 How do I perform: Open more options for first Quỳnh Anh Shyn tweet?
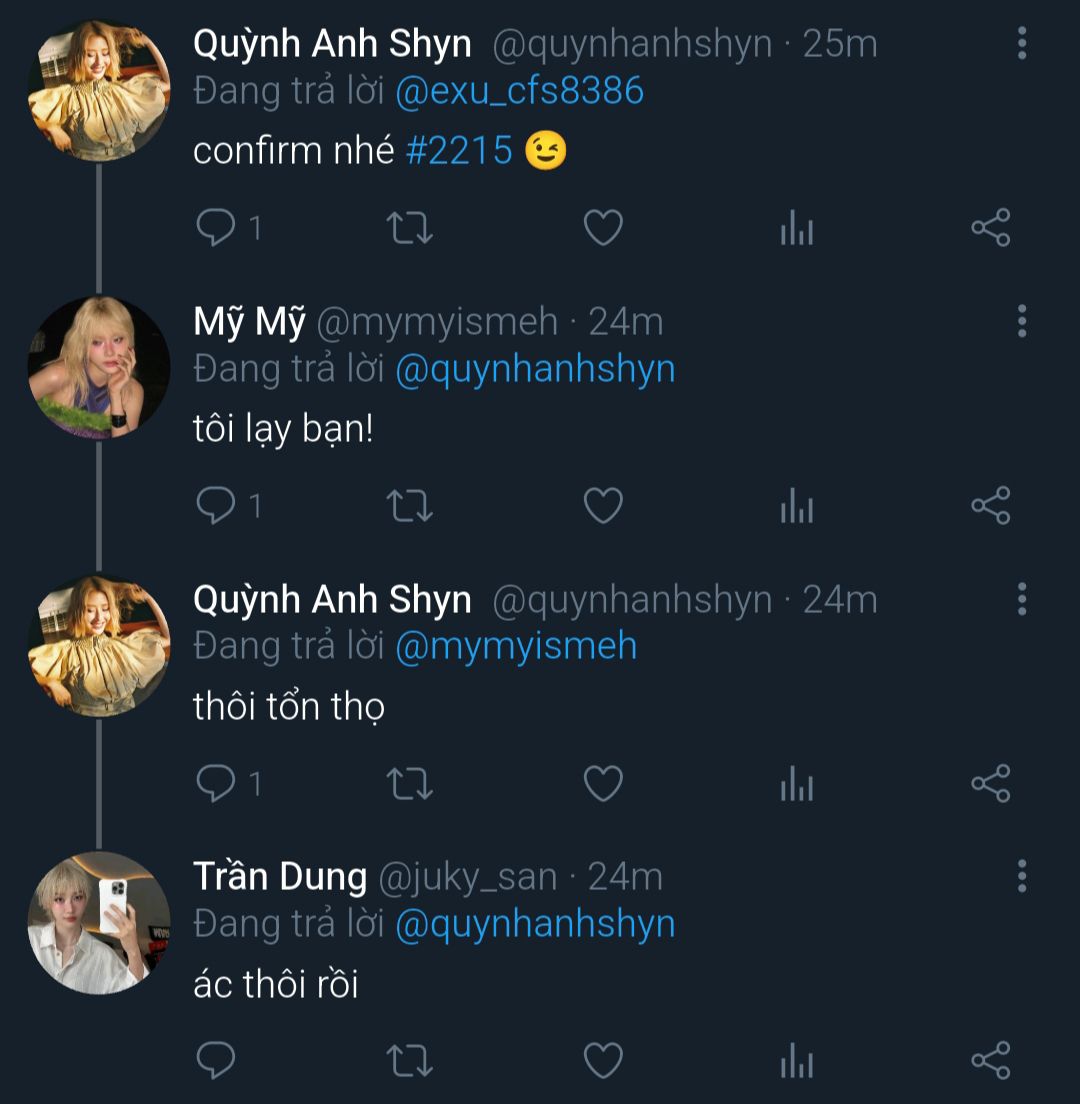[x=1021, y=44]
